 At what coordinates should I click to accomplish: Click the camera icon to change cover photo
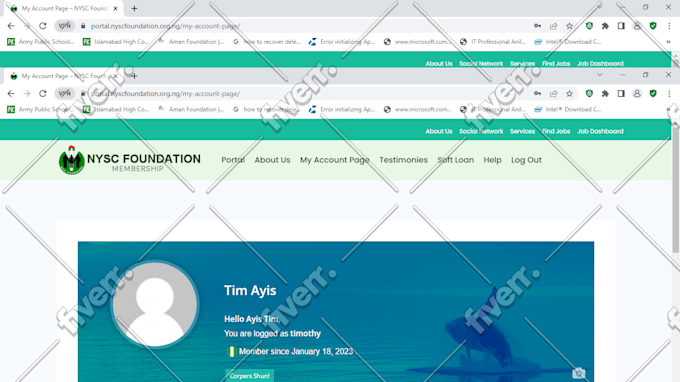point(579,373)
